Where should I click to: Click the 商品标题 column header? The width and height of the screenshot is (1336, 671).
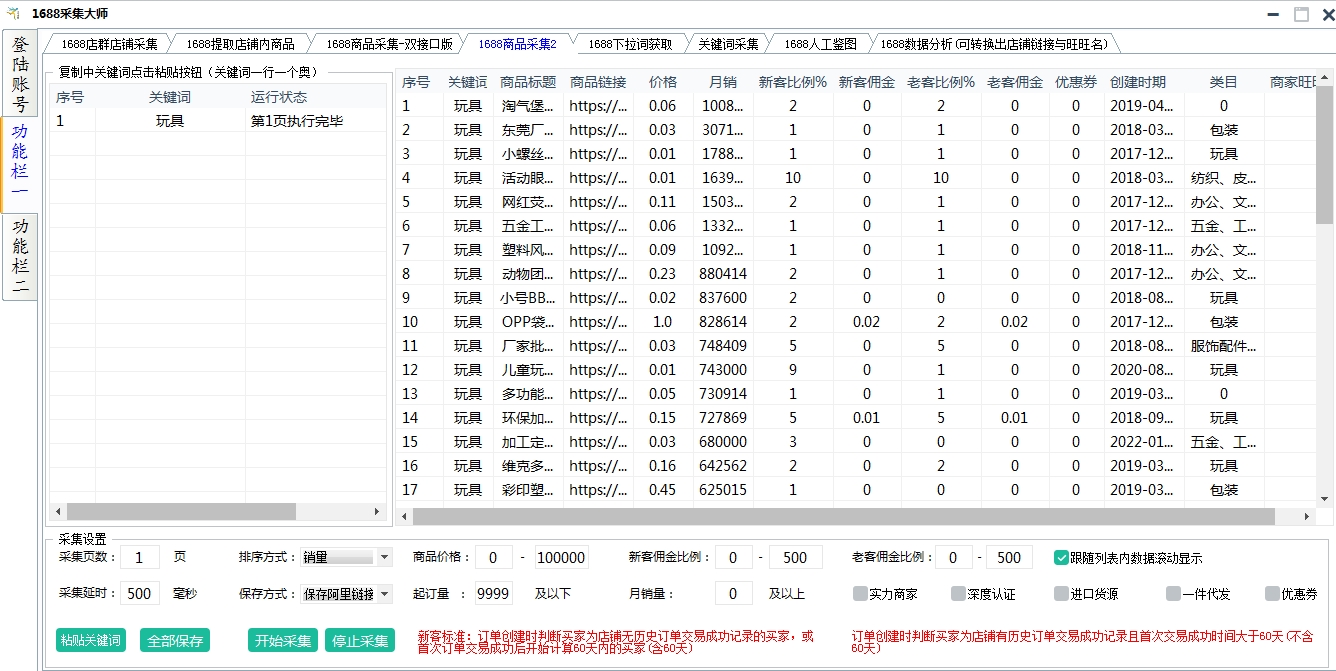528,82
